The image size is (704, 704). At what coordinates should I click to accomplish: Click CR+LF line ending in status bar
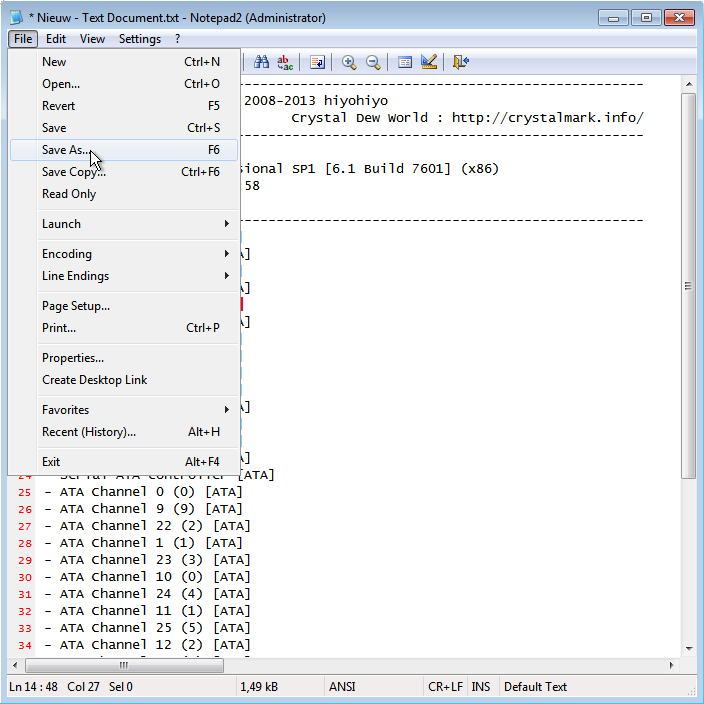[444, 687]
